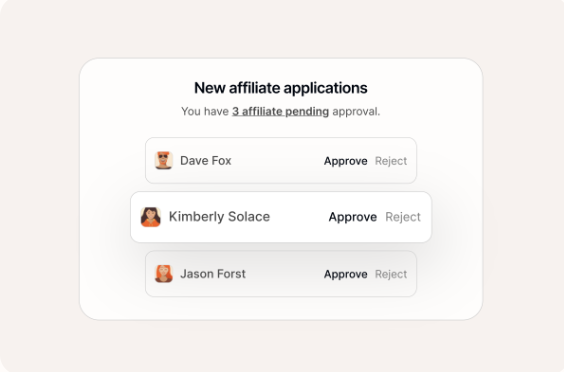This screenshot has height=372, width=564.
Task: Select the Jason Forst name label
Action: coord(213,274)
